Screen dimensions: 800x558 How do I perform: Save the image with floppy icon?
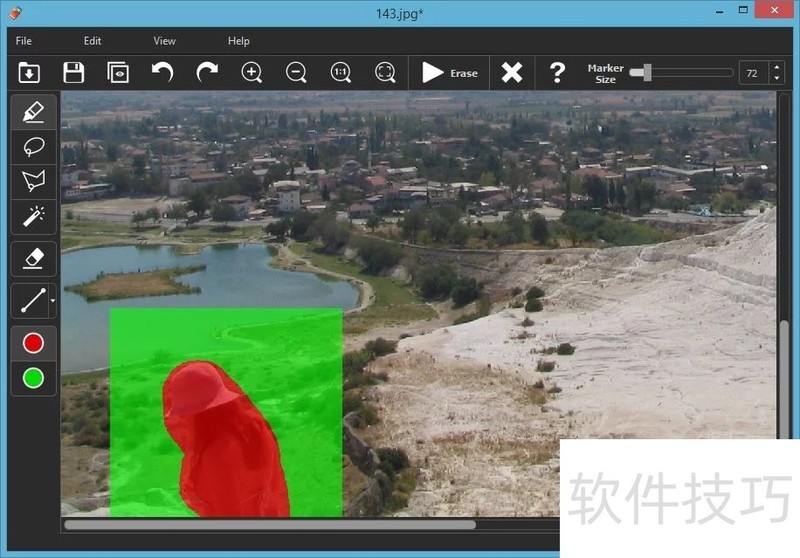click(73, 72)
